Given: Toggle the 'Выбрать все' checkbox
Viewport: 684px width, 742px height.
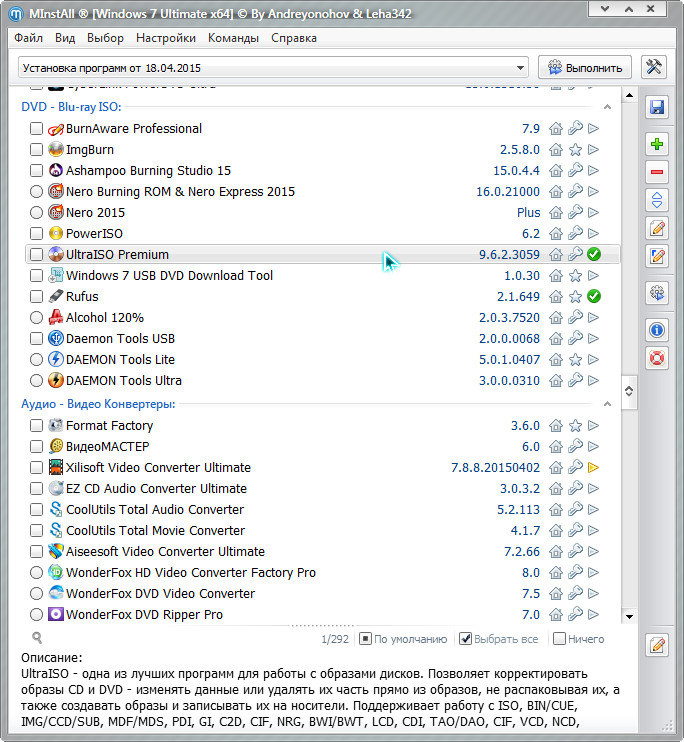Looking at the screenshot, I should point(466,639).
